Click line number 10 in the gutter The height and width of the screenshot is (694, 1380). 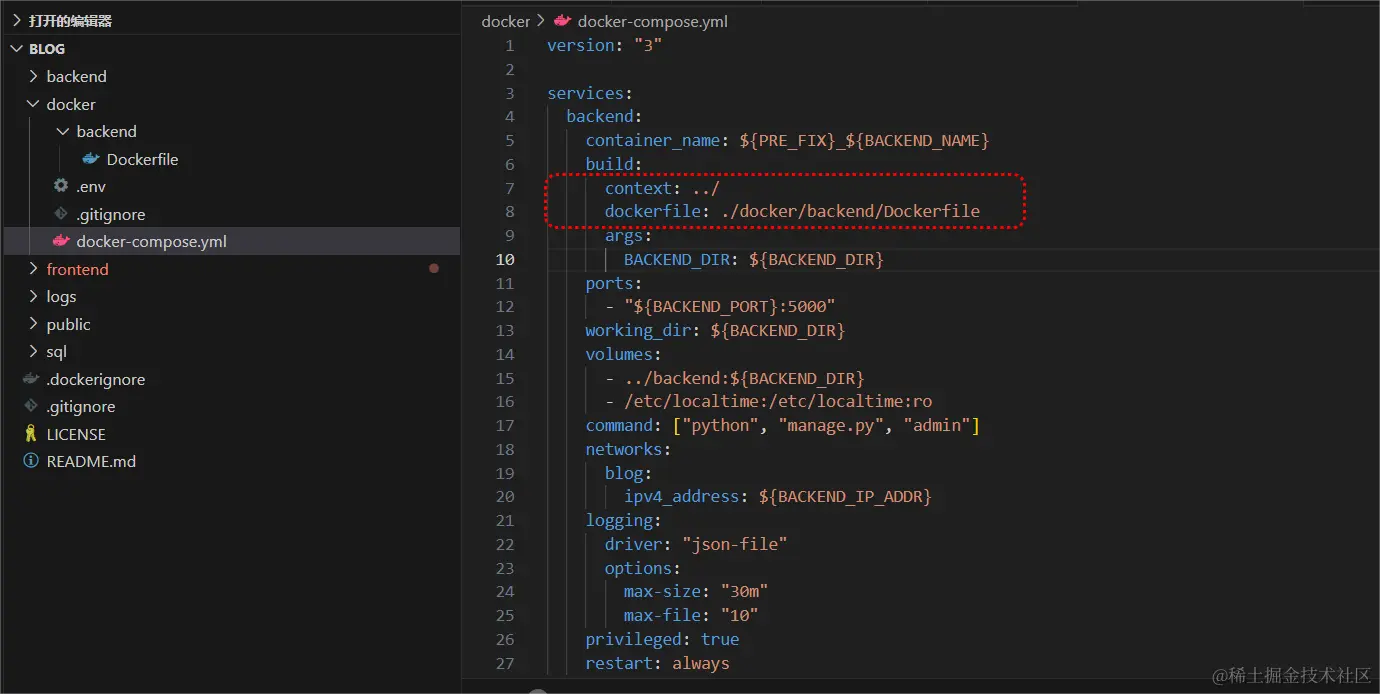[505, 259]
